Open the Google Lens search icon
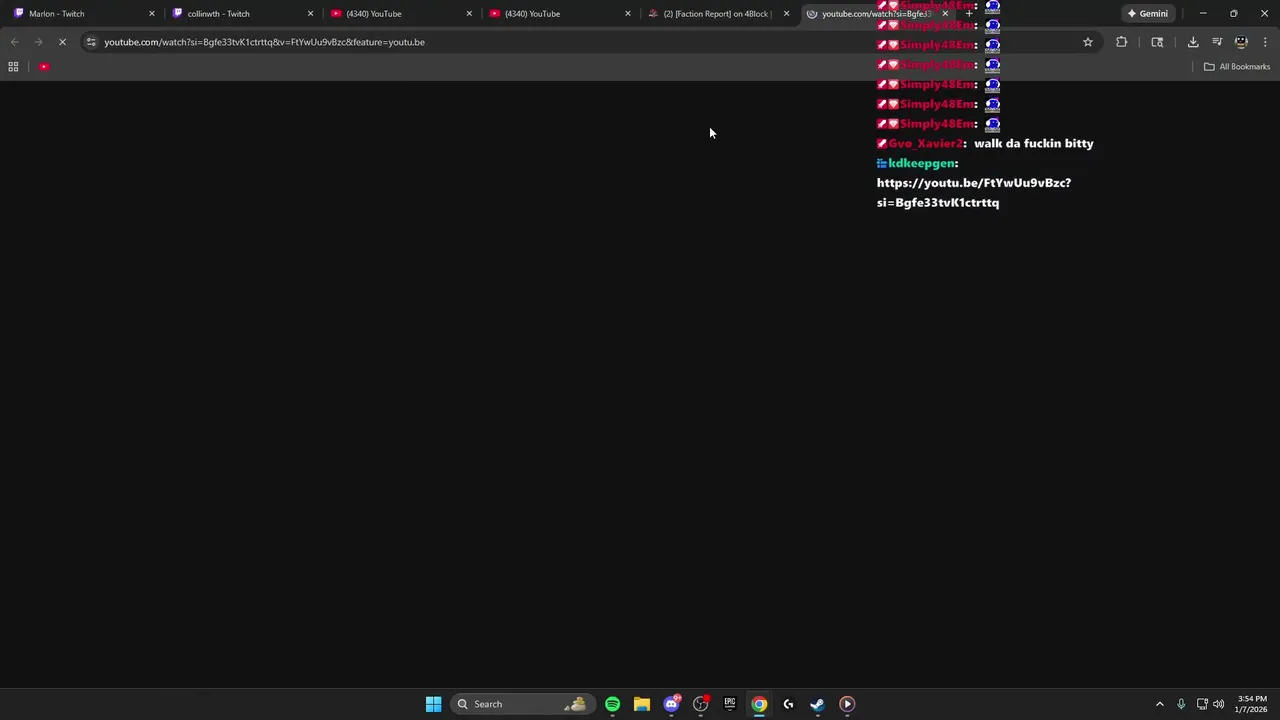 [x=1157, y=42]
